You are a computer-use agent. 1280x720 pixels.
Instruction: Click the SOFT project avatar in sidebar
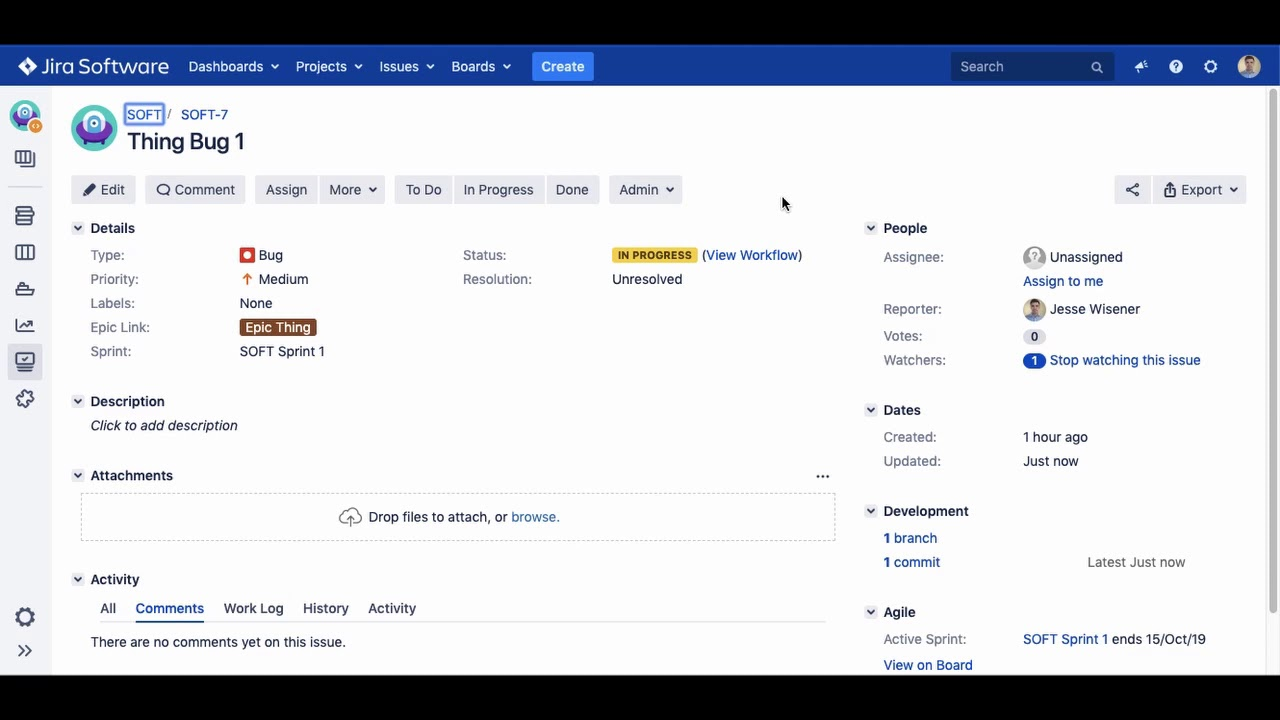point(25,116)
